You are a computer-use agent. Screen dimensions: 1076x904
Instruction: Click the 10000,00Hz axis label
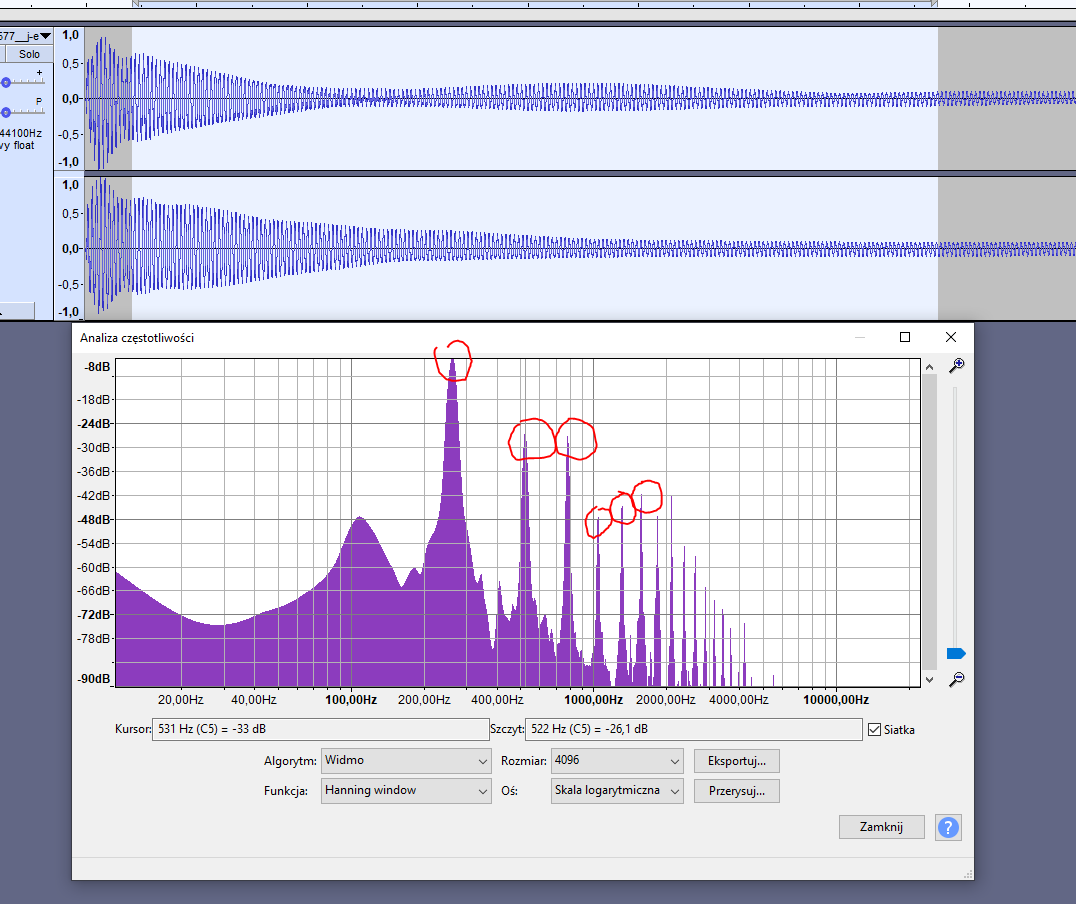(836, 700)
